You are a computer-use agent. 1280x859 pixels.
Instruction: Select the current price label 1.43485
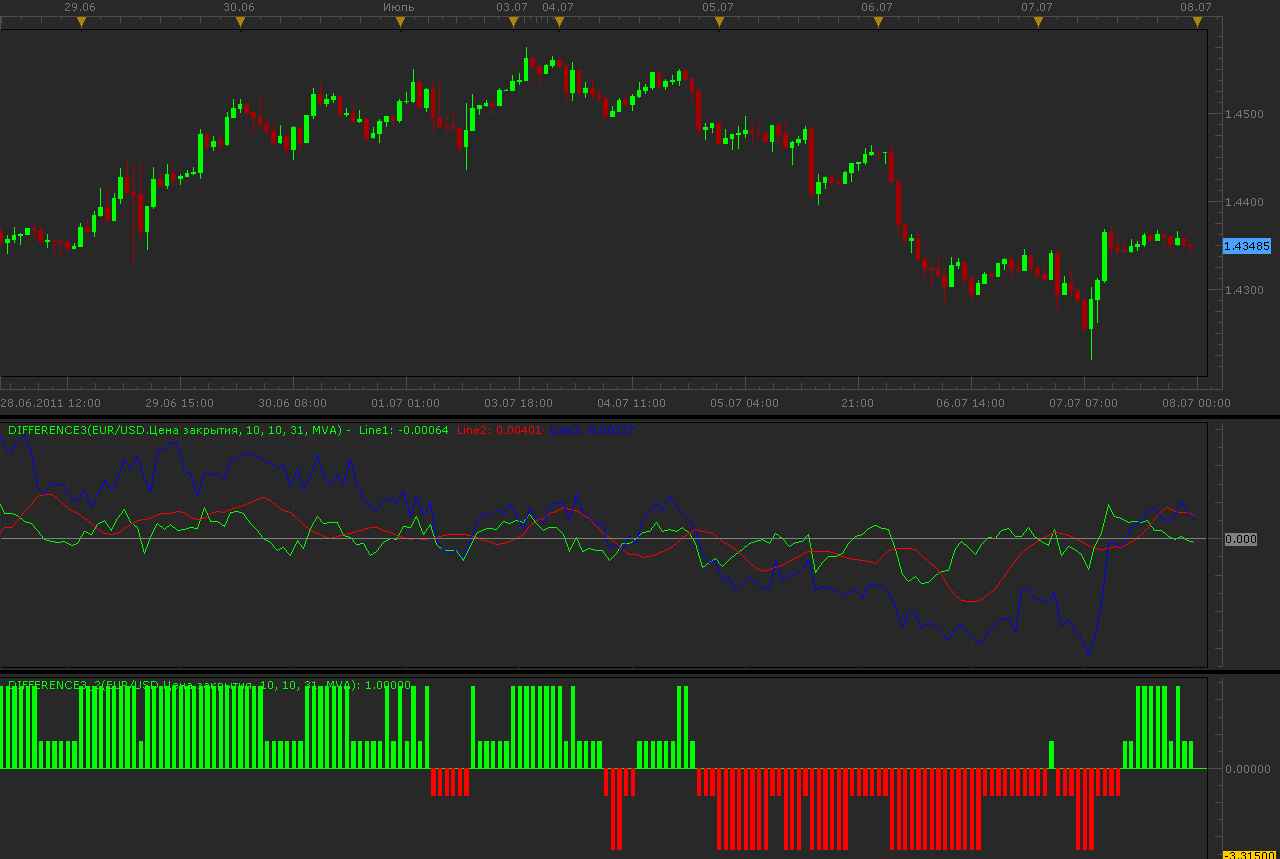click(1247, 246)
